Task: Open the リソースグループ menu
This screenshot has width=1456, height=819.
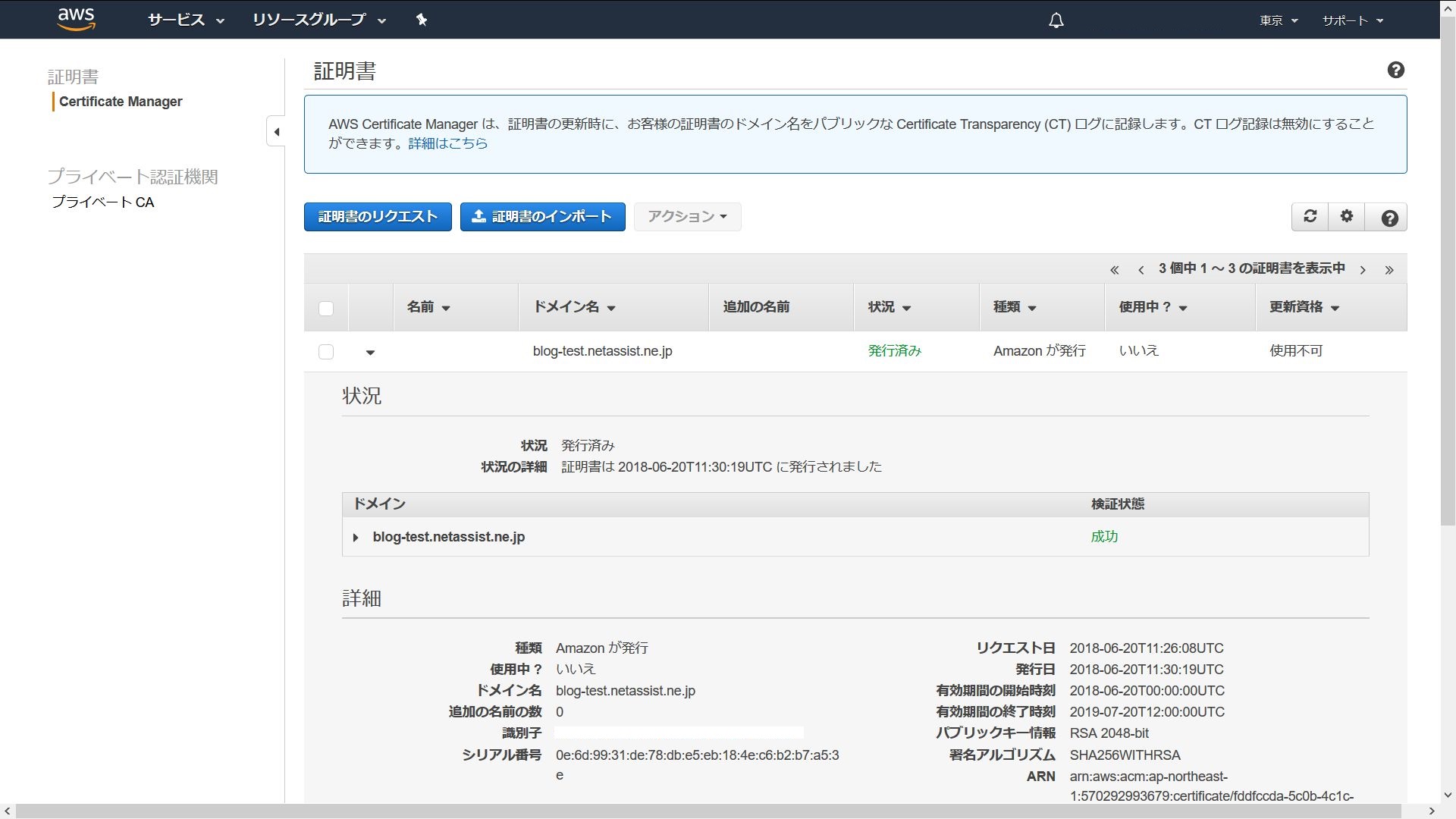Action: 318,20
